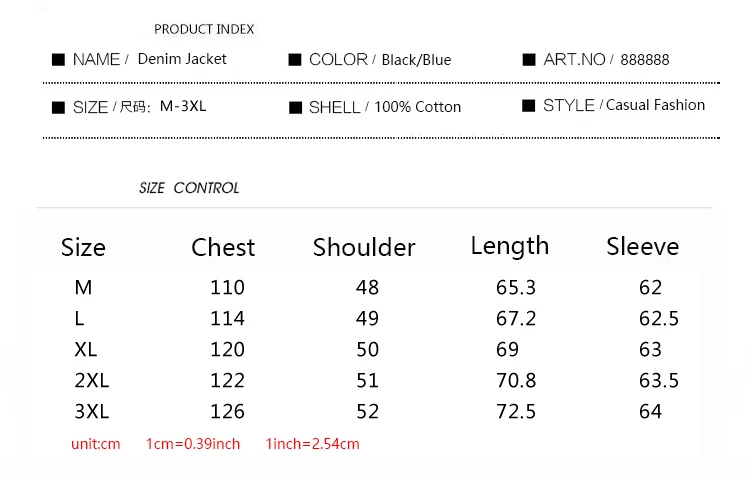Select the Chest column header

pos(223,247)
